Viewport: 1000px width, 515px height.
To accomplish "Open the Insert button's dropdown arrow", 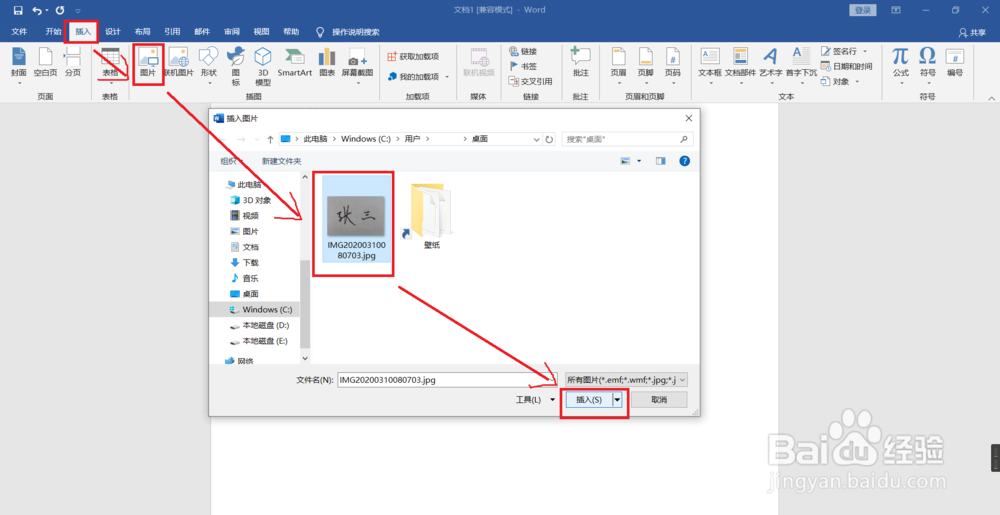I will pos(617,400).
